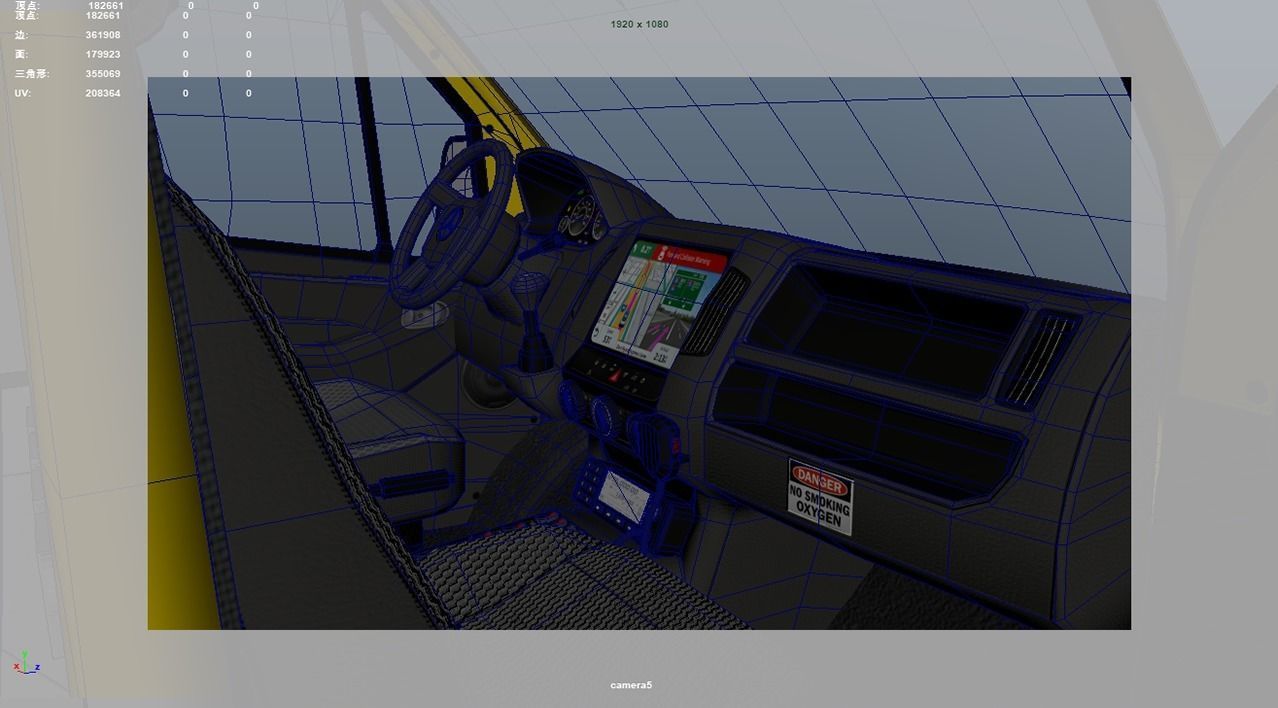
Task: Click the 1920 x 1080 resolution label
Action: point(639,24)
